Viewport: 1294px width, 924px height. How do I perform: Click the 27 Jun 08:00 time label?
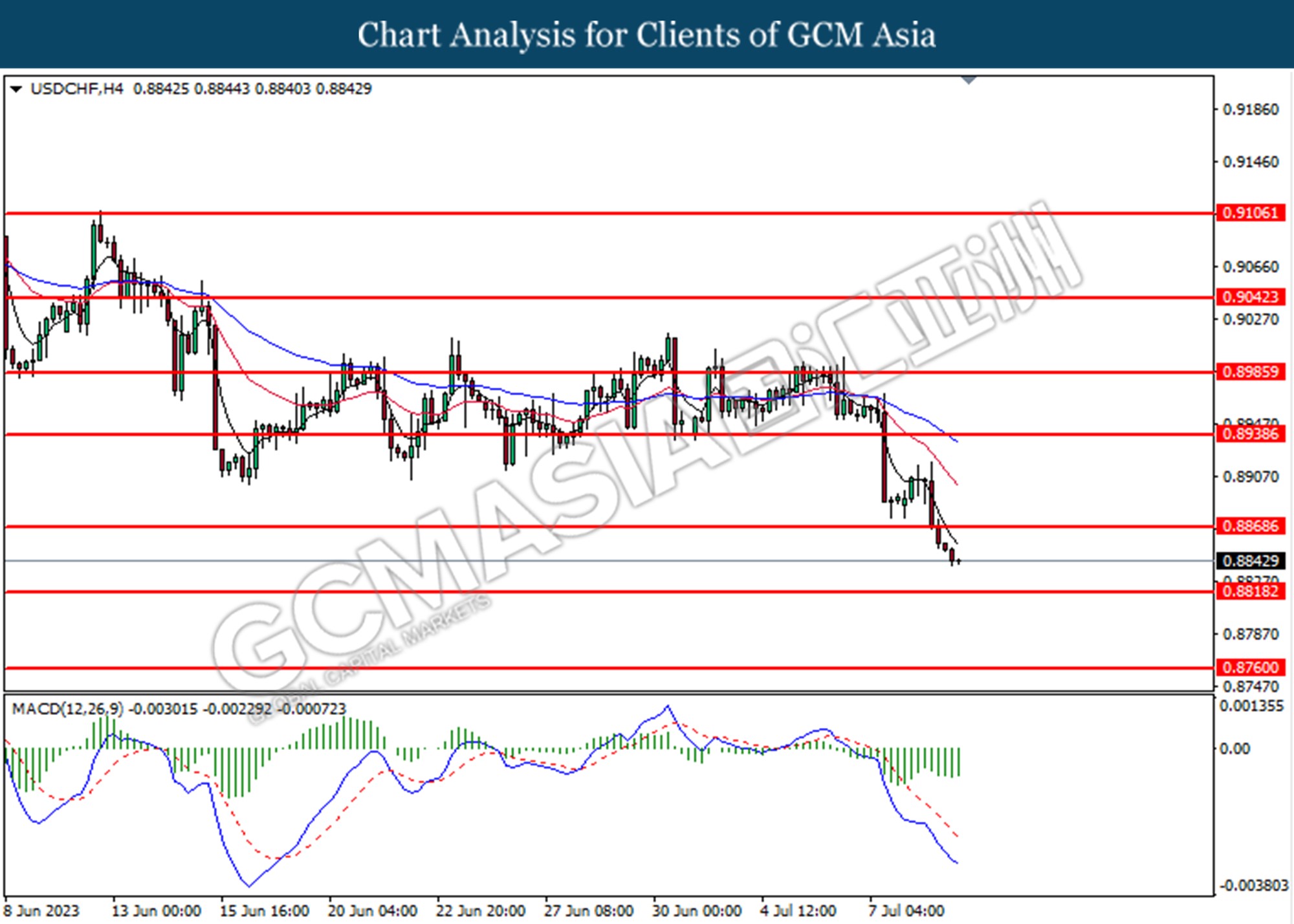(x=588, y=911)
